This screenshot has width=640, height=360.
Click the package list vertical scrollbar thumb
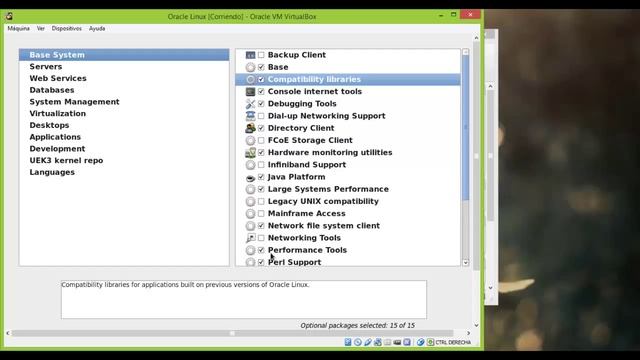[x=465, y=127]
